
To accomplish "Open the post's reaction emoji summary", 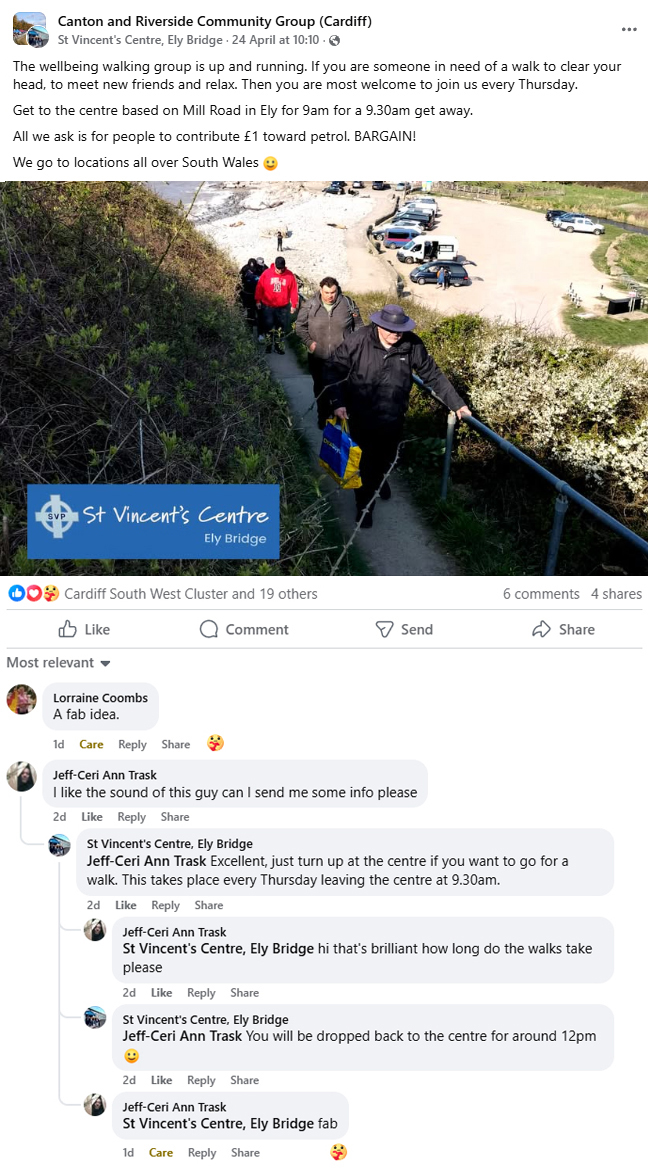I will coord(34,593).
